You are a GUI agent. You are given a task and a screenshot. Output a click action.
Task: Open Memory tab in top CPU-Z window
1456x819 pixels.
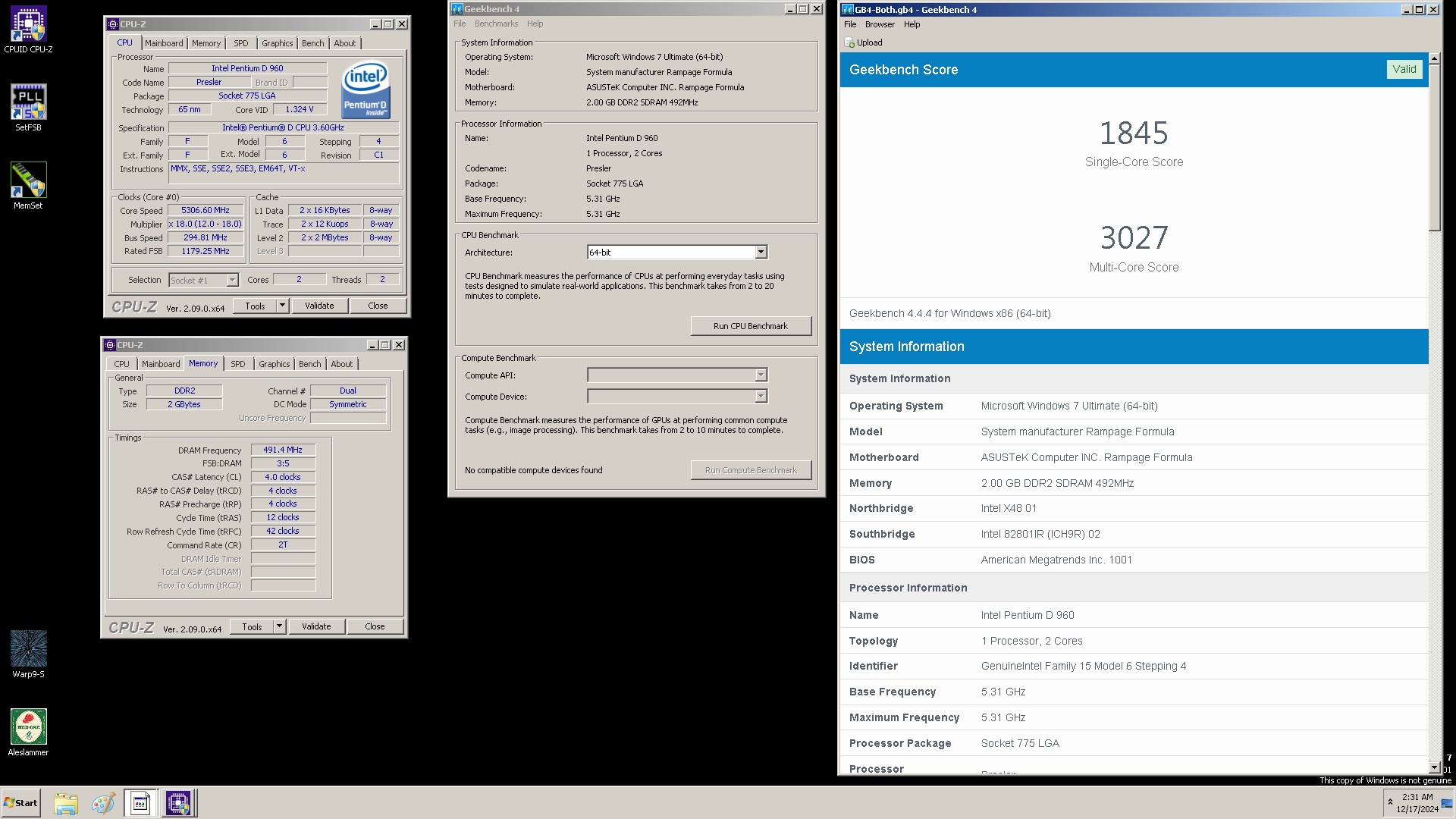206,43
